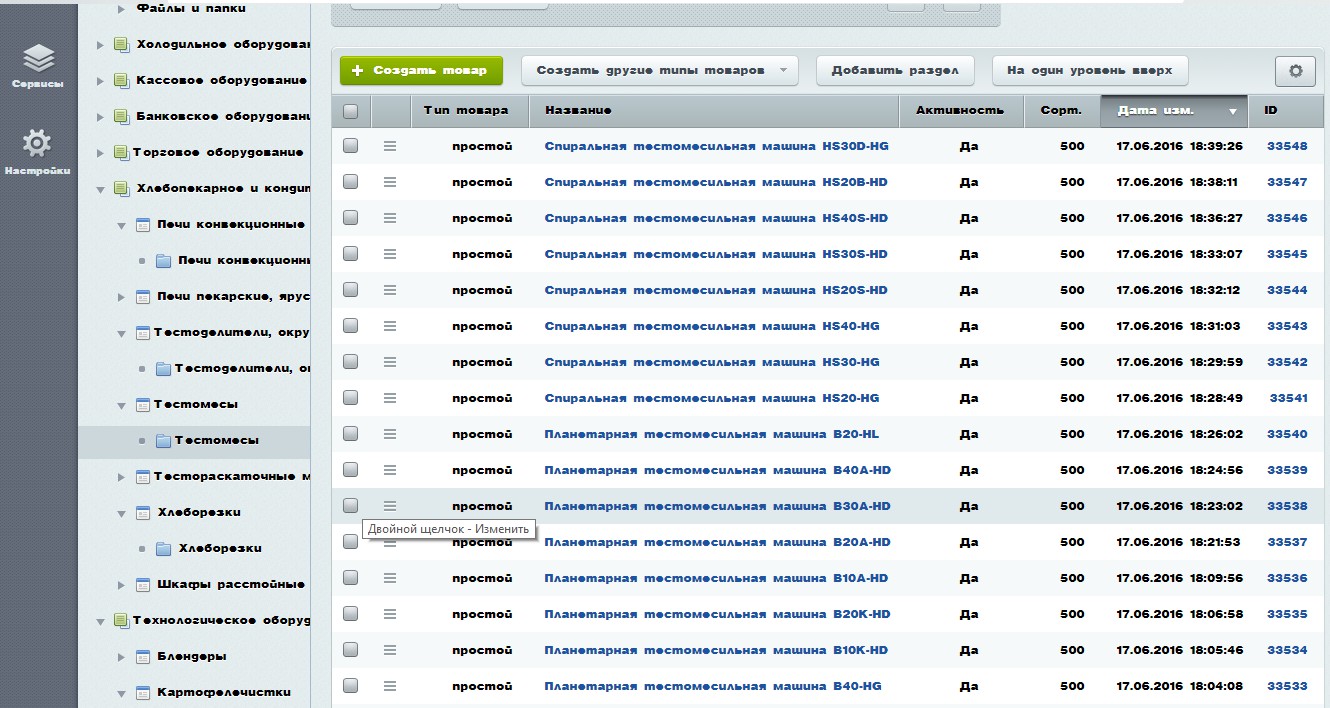Open product Спиральная тестомесильная машина HS30D-HG
1330x708 pixels.
click(716, 146)
